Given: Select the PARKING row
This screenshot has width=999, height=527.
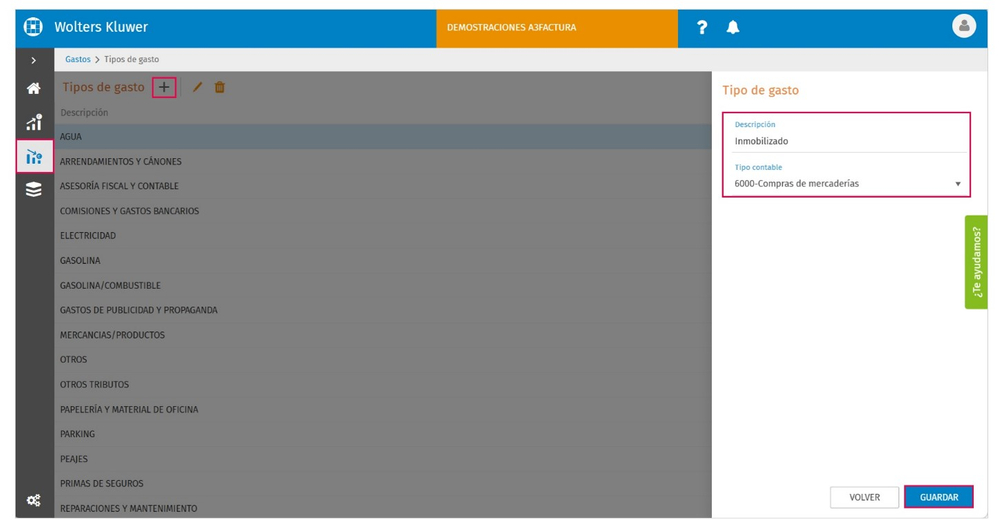Looking at the screenshot, I should [382, 434].
